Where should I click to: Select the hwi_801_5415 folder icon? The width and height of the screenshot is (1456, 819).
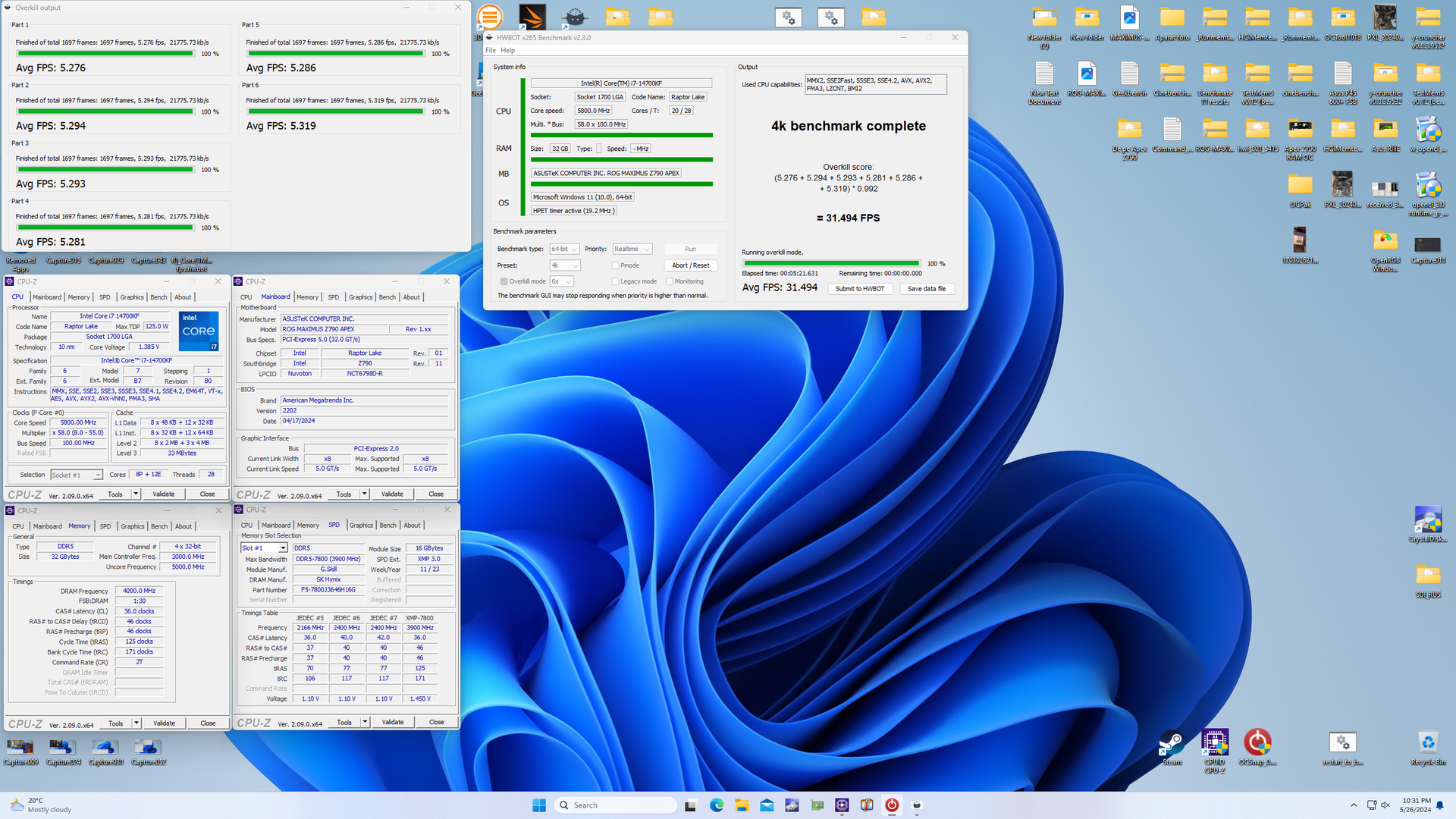click(1257, 134)
